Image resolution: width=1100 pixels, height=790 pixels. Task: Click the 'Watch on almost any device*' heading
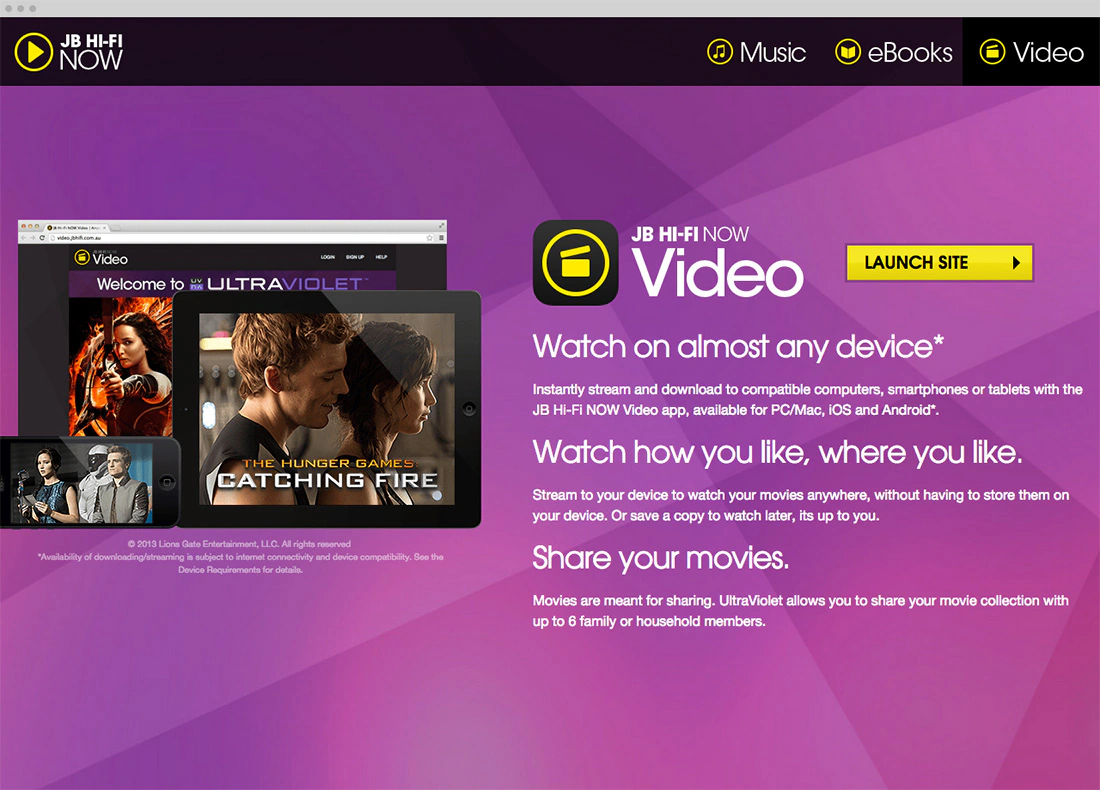[x=738, y=347]
